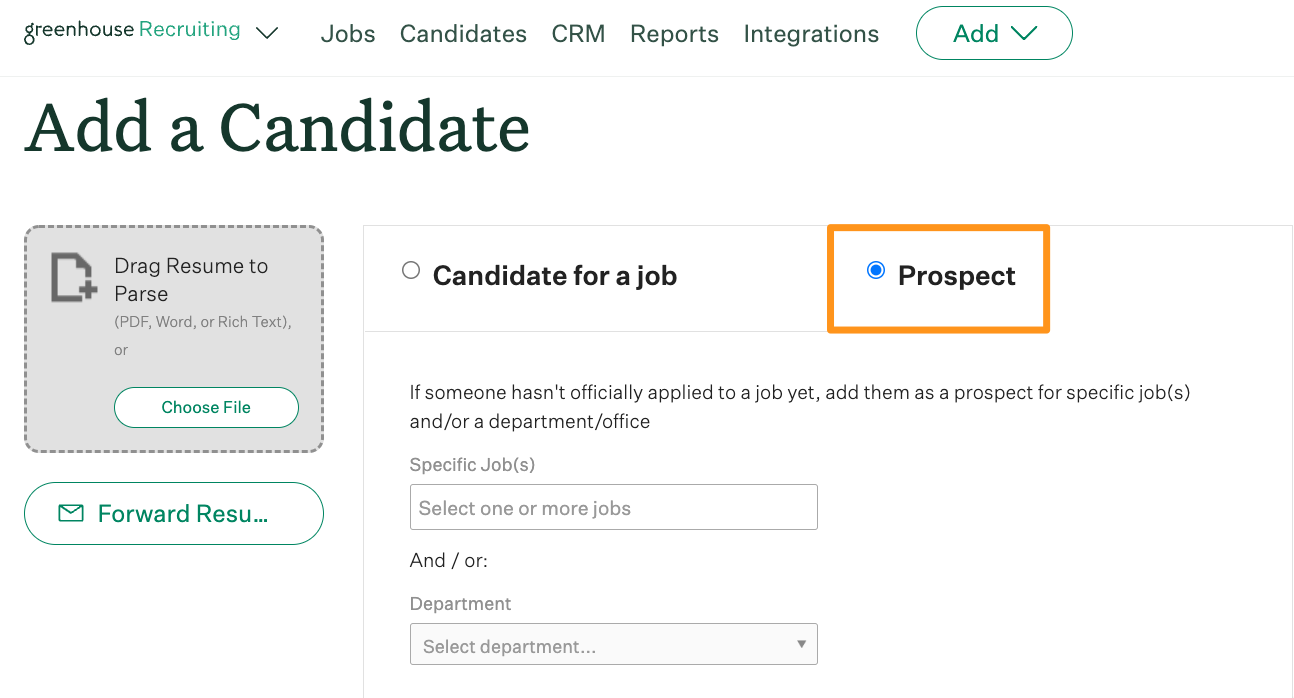Open the Select department dropdown
The height and width of the screenshot is (698, 1294).
click(x=613, y=645)
